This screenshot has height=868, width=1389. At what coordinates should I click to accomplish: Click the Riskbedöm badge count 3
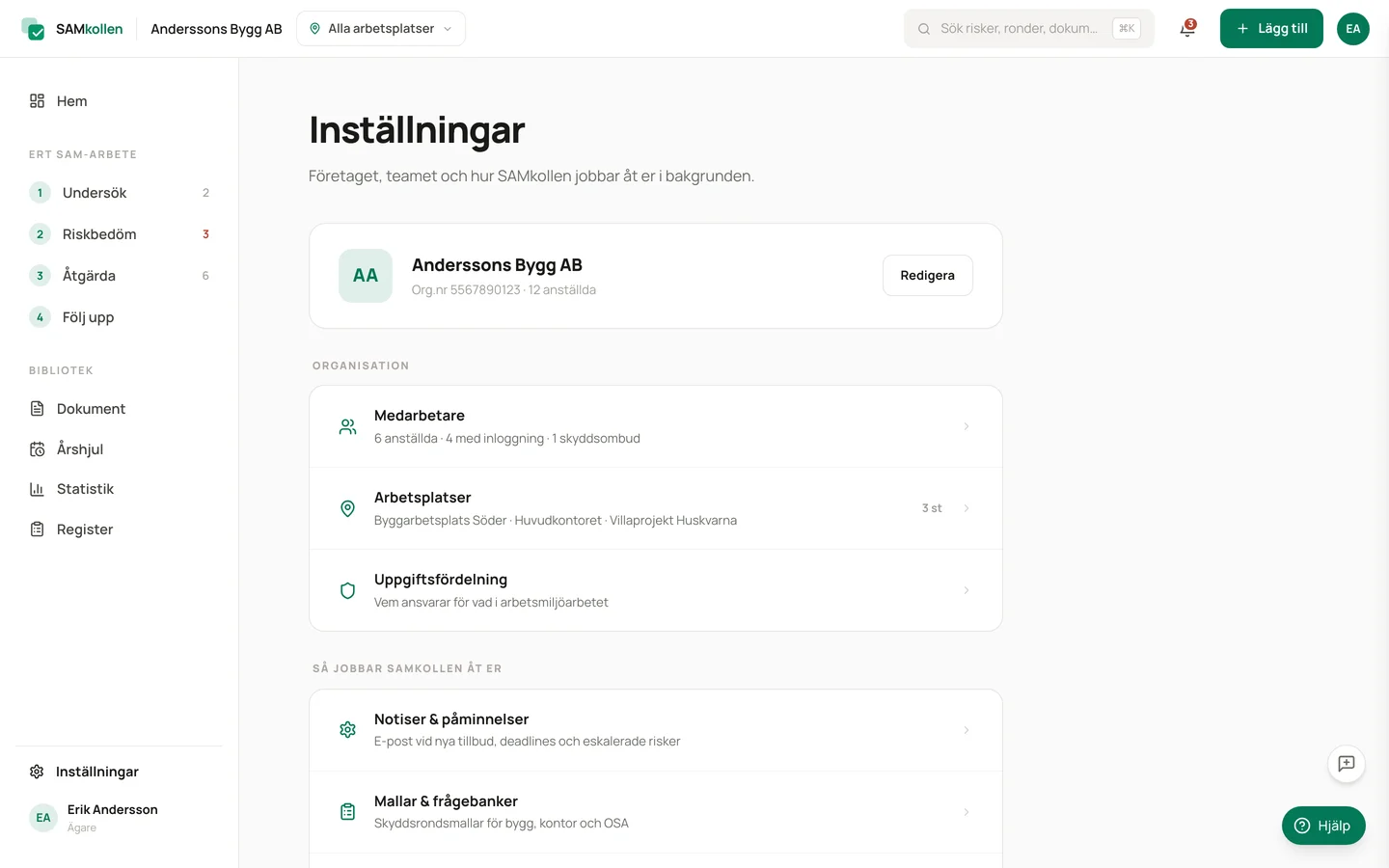[x=205, y=234]
